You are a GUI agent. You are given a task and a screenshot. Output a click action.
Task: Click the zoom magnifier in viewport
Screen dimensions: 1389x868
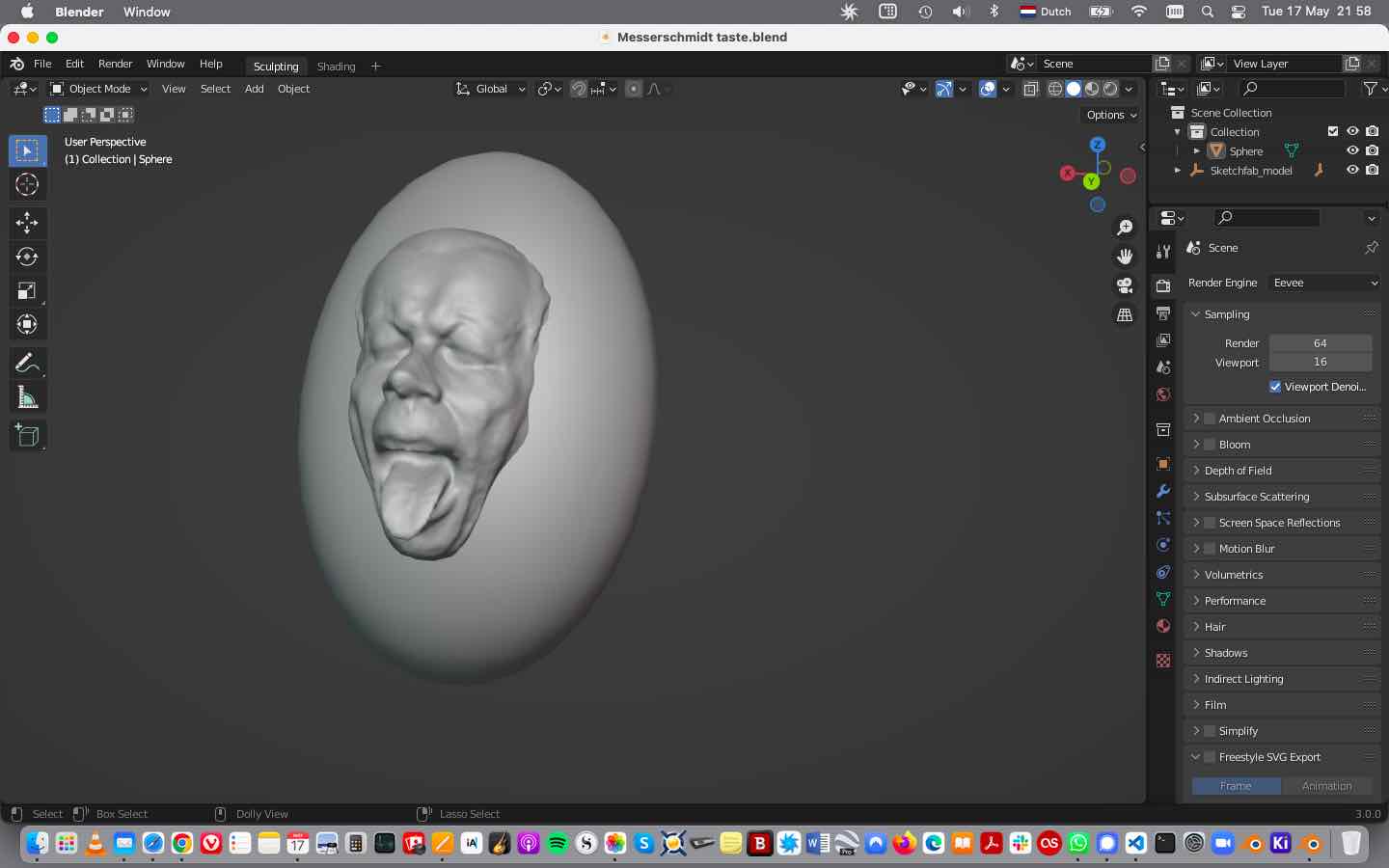[1125, 228]
